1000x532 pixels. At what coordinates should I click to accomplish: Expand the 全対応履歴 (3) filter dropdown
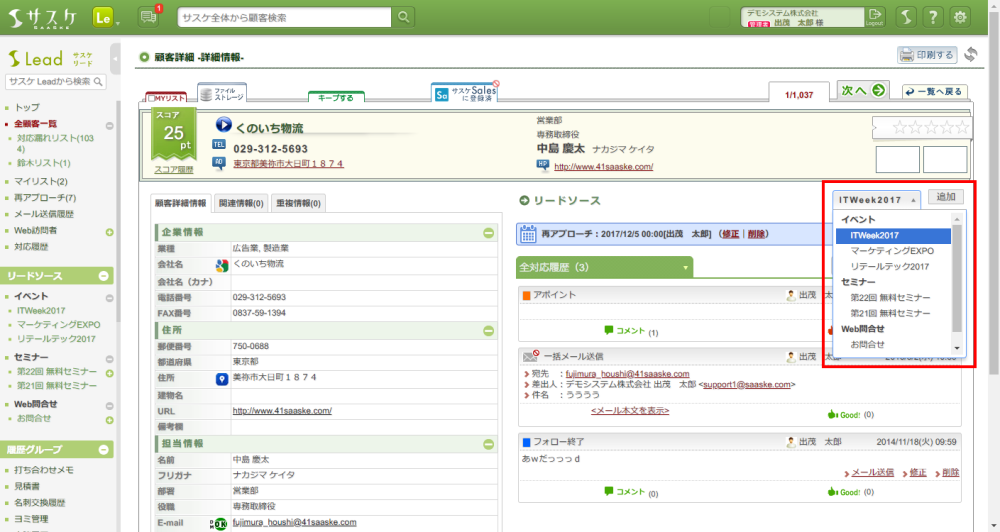(686, 267)
